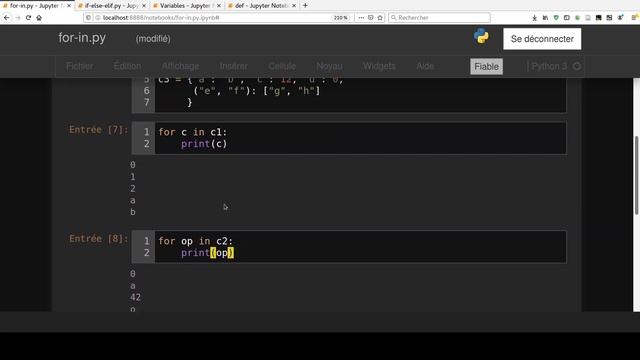Open the page actions three-dot menu

[x=361, y=18]
